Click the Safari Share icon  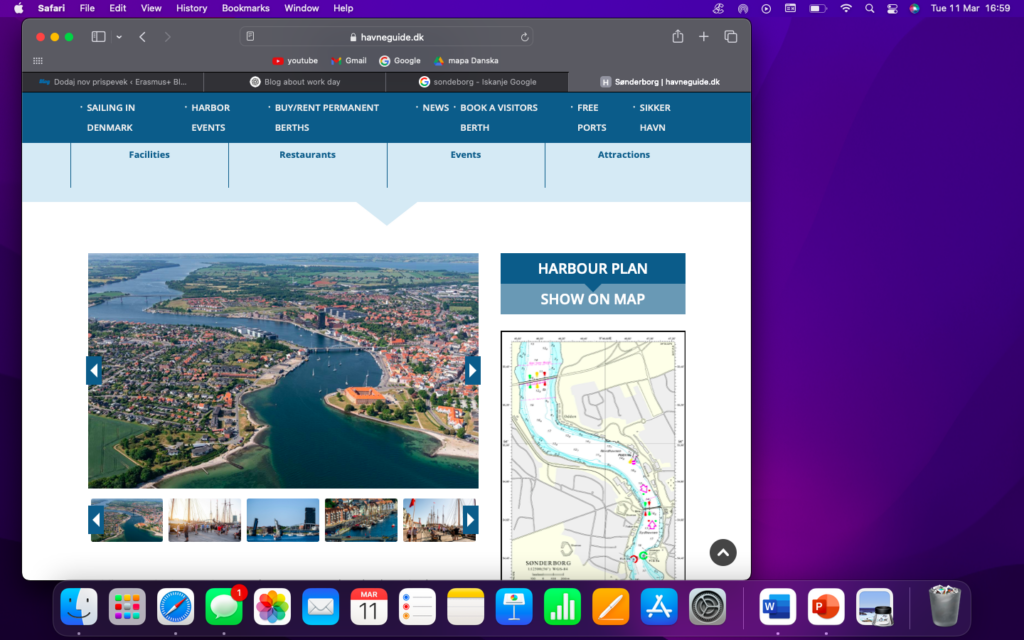[x=678, y=37]
